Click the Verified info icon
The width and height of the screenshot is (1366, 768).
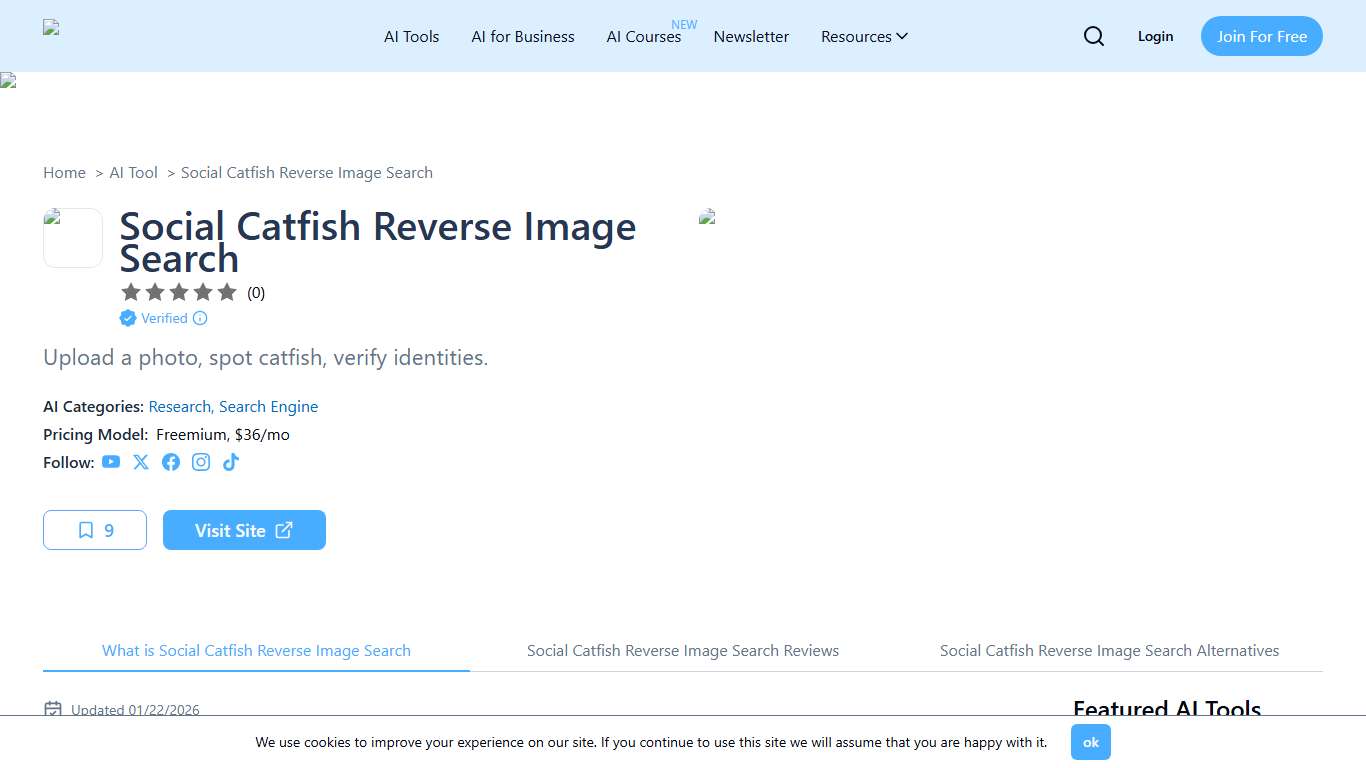[200, 318]
